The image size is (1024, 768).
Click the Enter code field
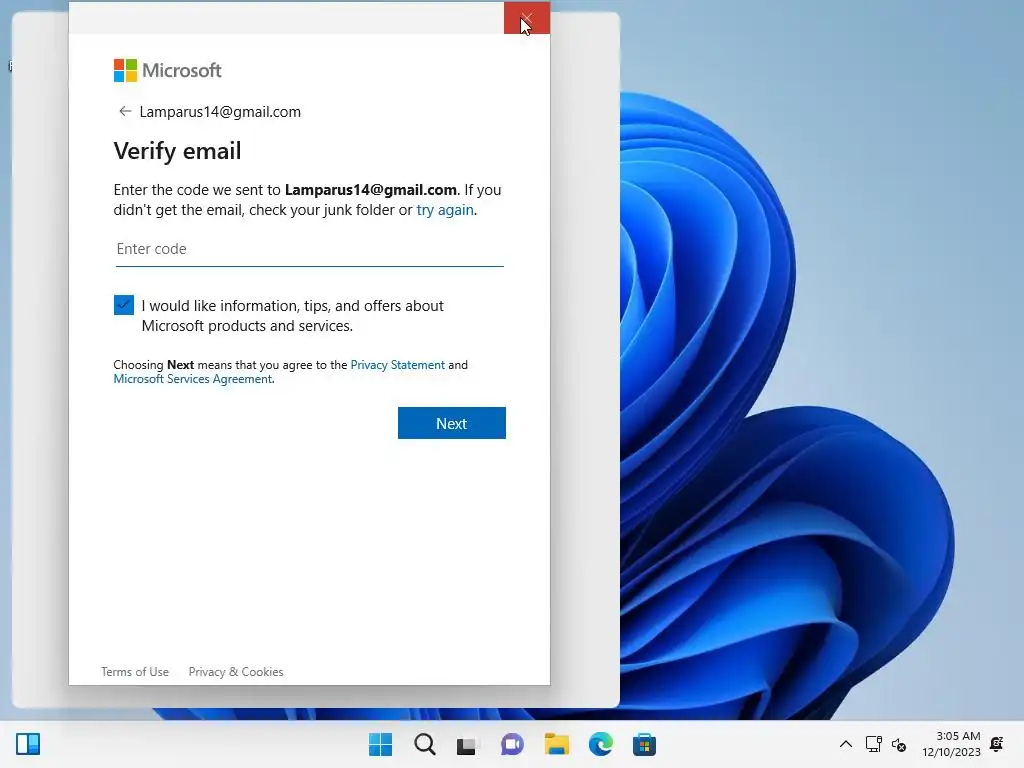click(x=310, y=249)
